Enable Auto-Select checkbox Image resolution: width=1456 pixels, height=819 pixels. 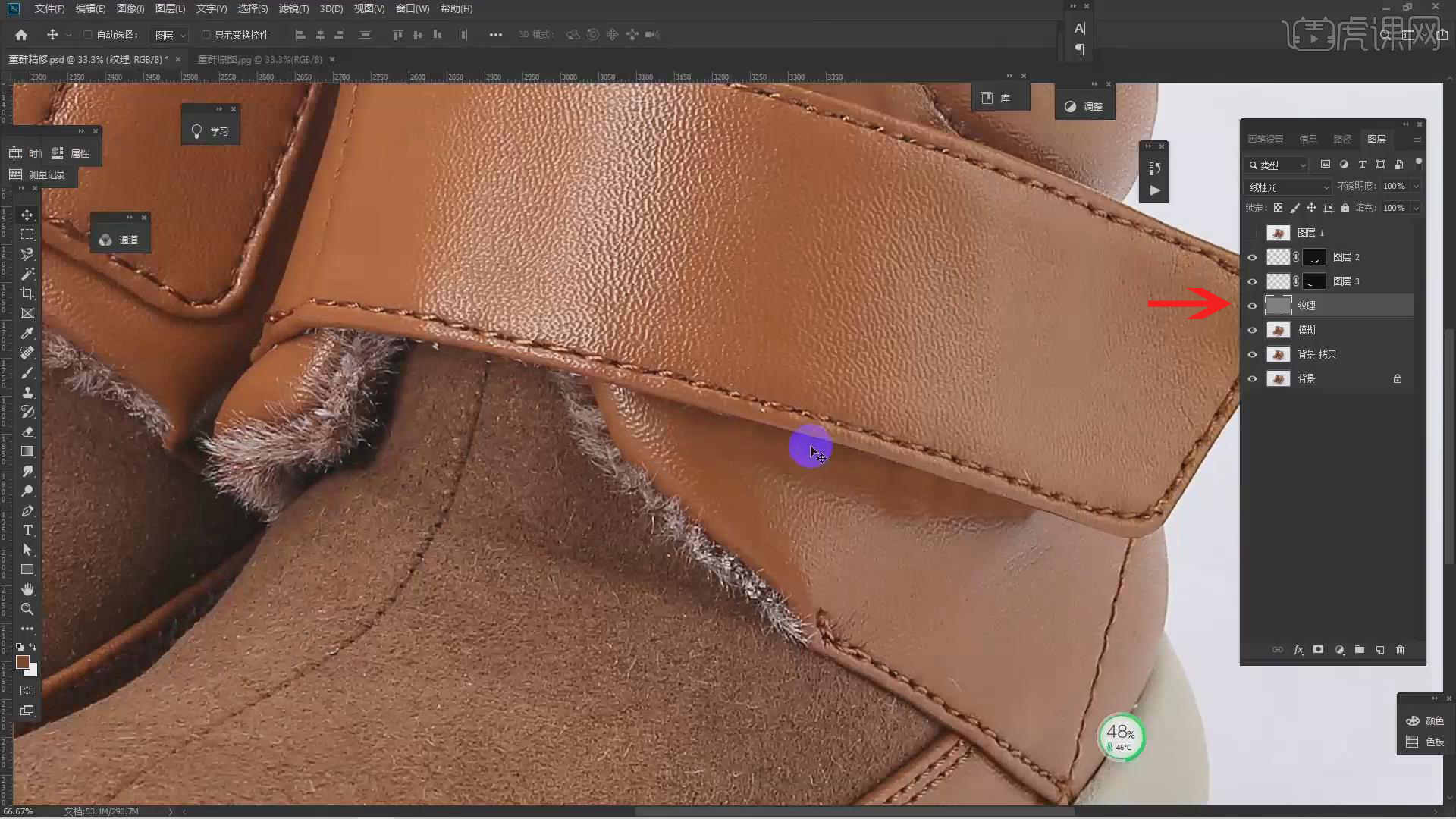87,35
